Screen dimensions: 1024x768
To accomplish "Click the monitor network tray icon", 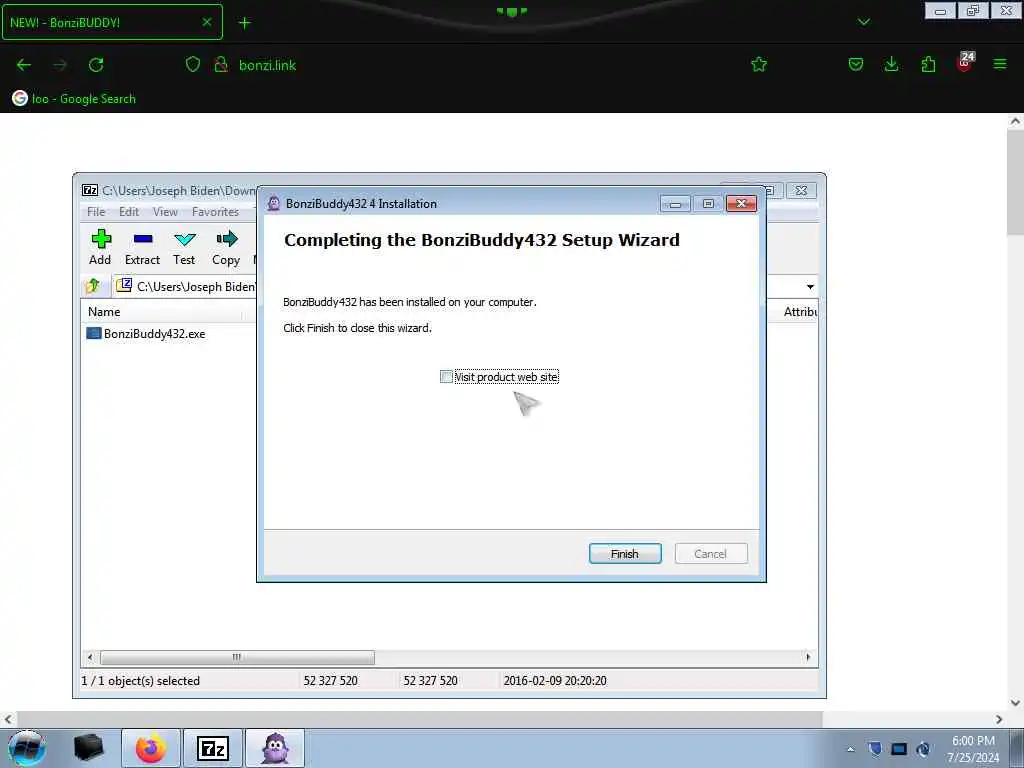I will pyautogui.click(x=899, y=749).
